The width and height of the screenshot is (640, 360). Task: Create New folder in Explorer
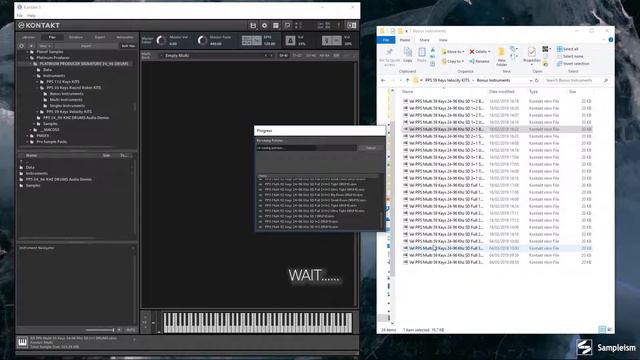coord(502,57)
